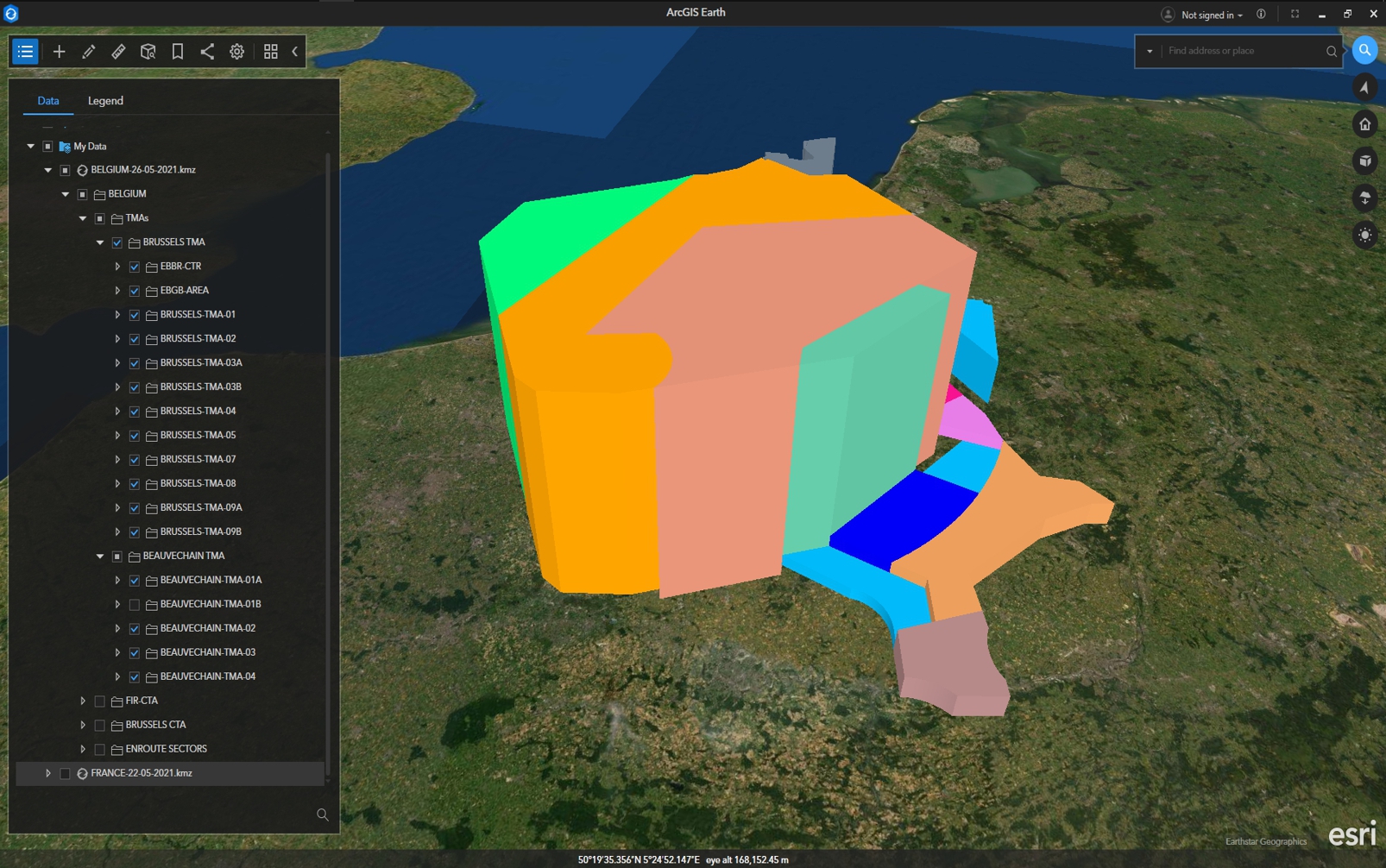Open the Settings gear
Screen dimensions: 1386x868
[236, 52]
